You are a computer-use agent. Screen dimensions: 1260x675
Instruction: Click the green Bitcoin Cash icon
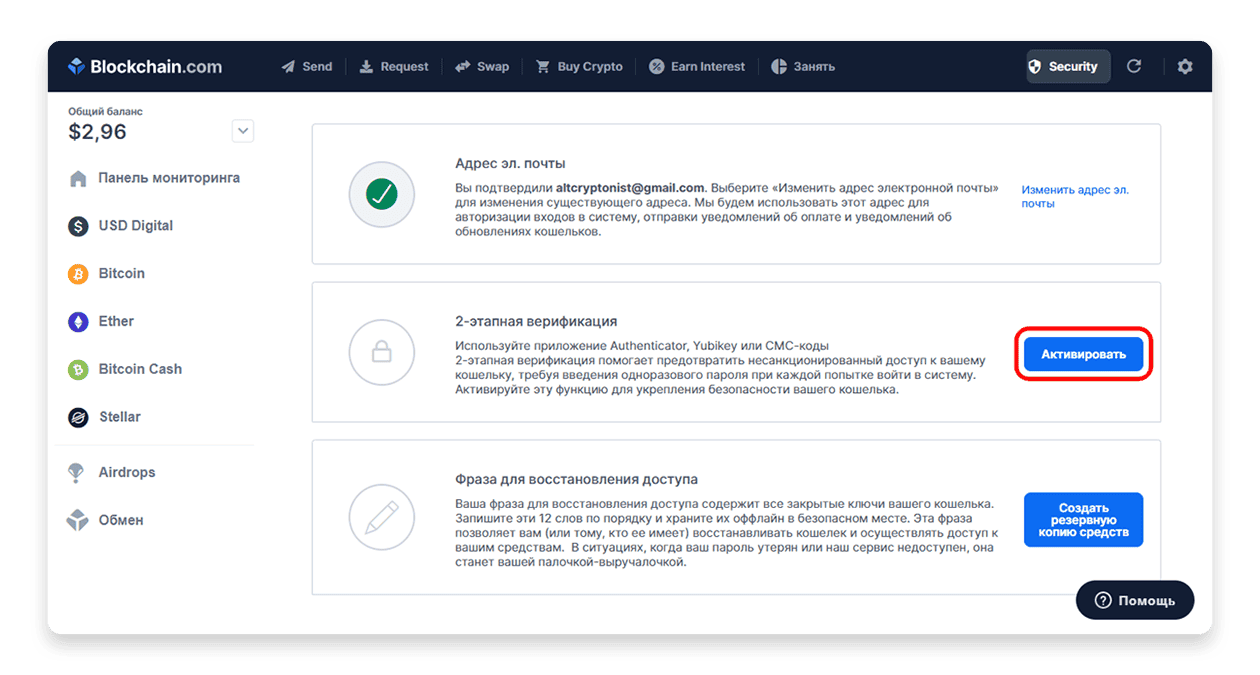point(78,370)
